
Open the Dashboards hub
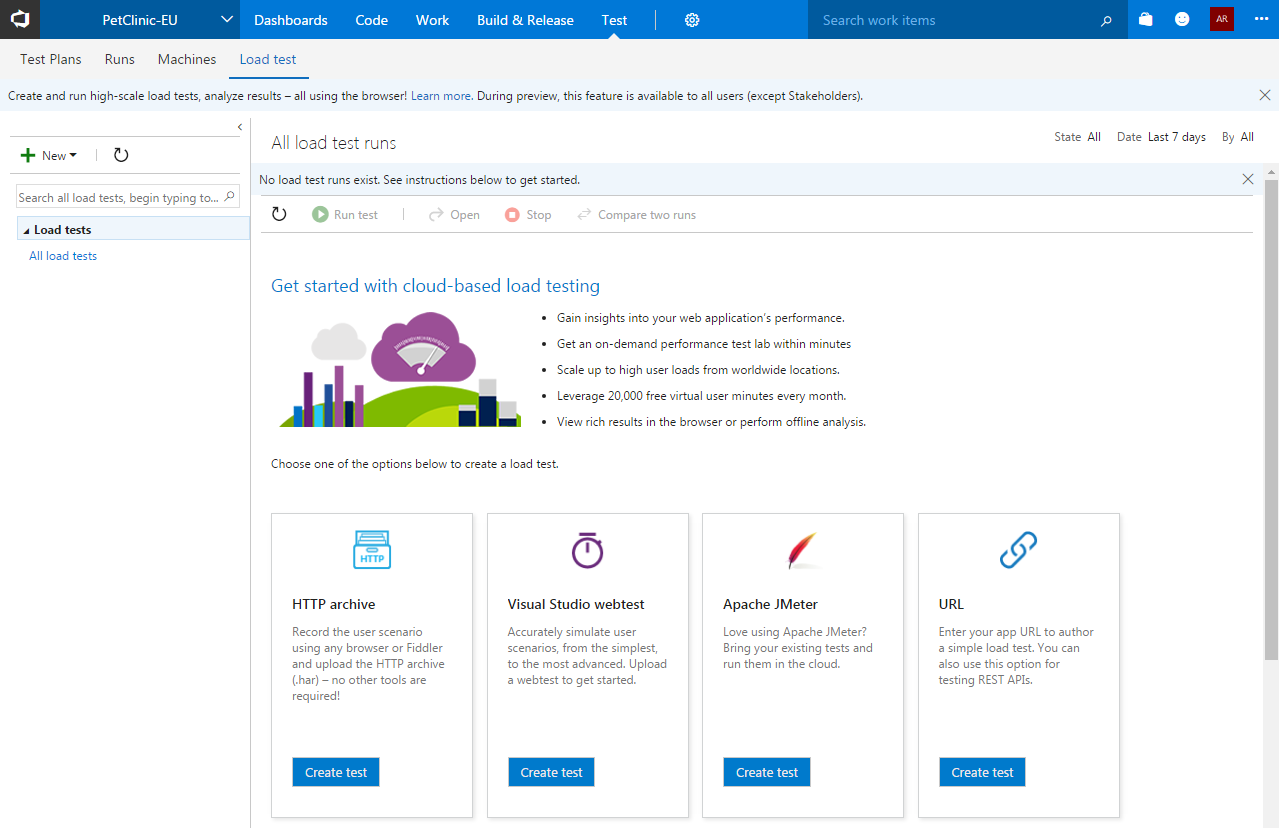(x=291, y=20)
